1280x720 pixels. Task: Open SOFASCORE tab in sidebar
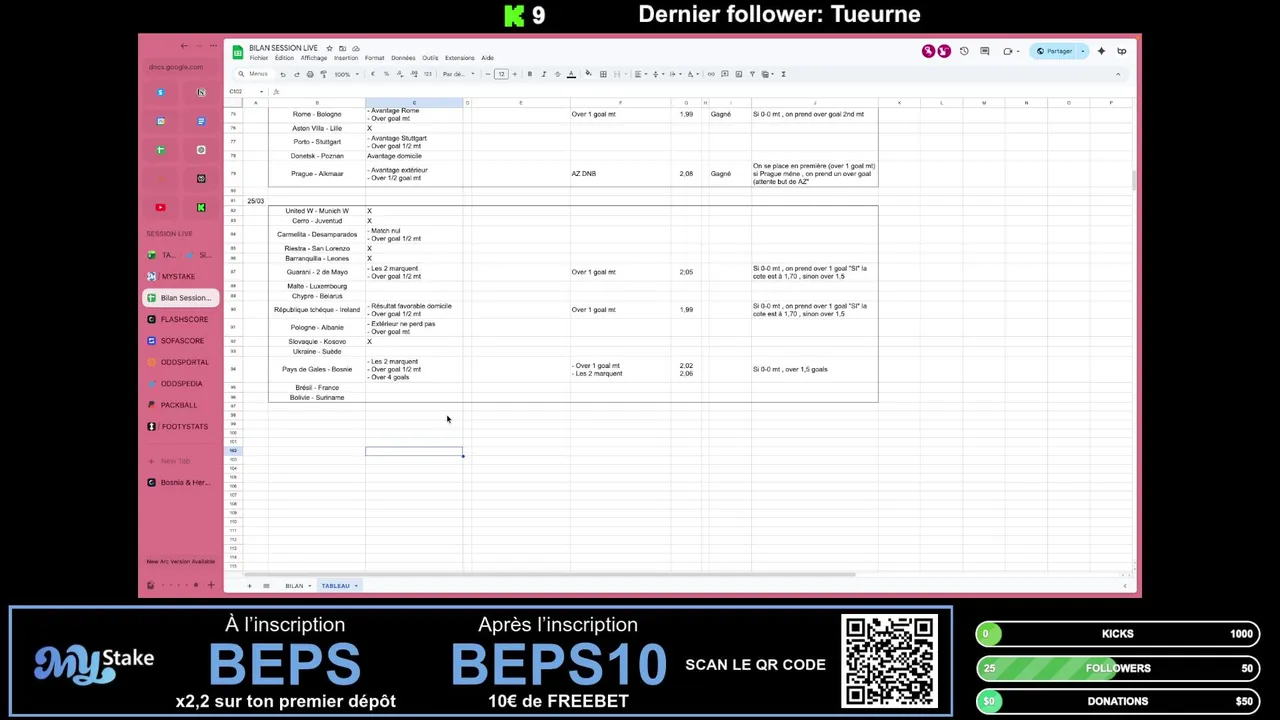[178, 341]
